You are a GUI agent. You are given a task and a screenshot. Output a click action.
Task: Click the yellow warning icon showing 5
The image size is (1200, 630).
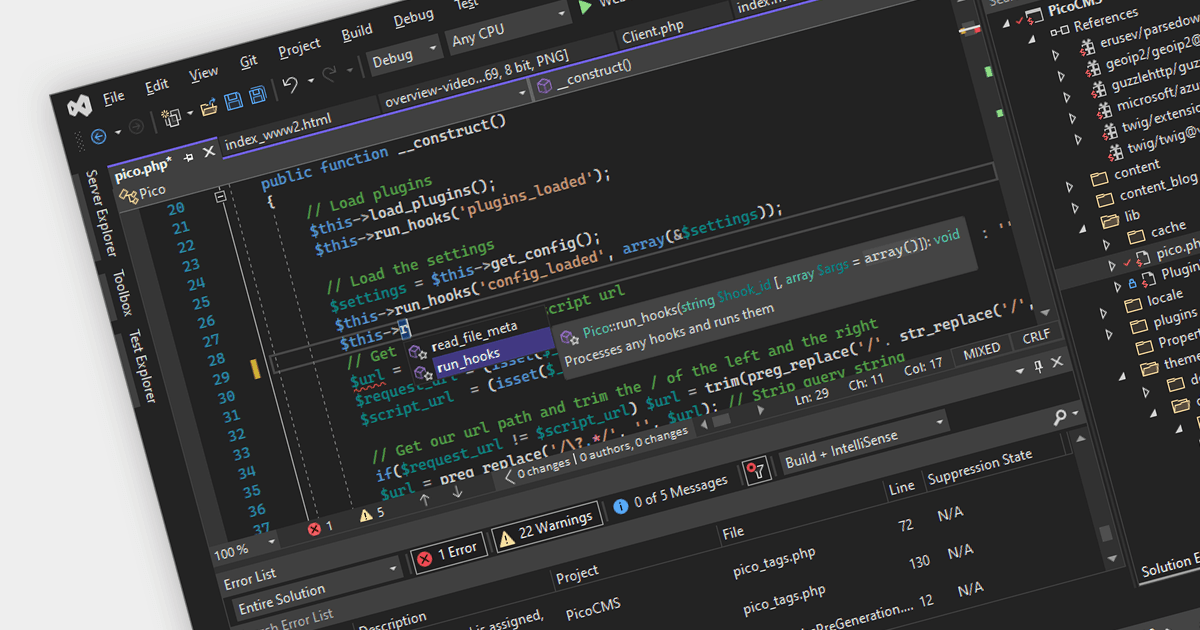366,515
